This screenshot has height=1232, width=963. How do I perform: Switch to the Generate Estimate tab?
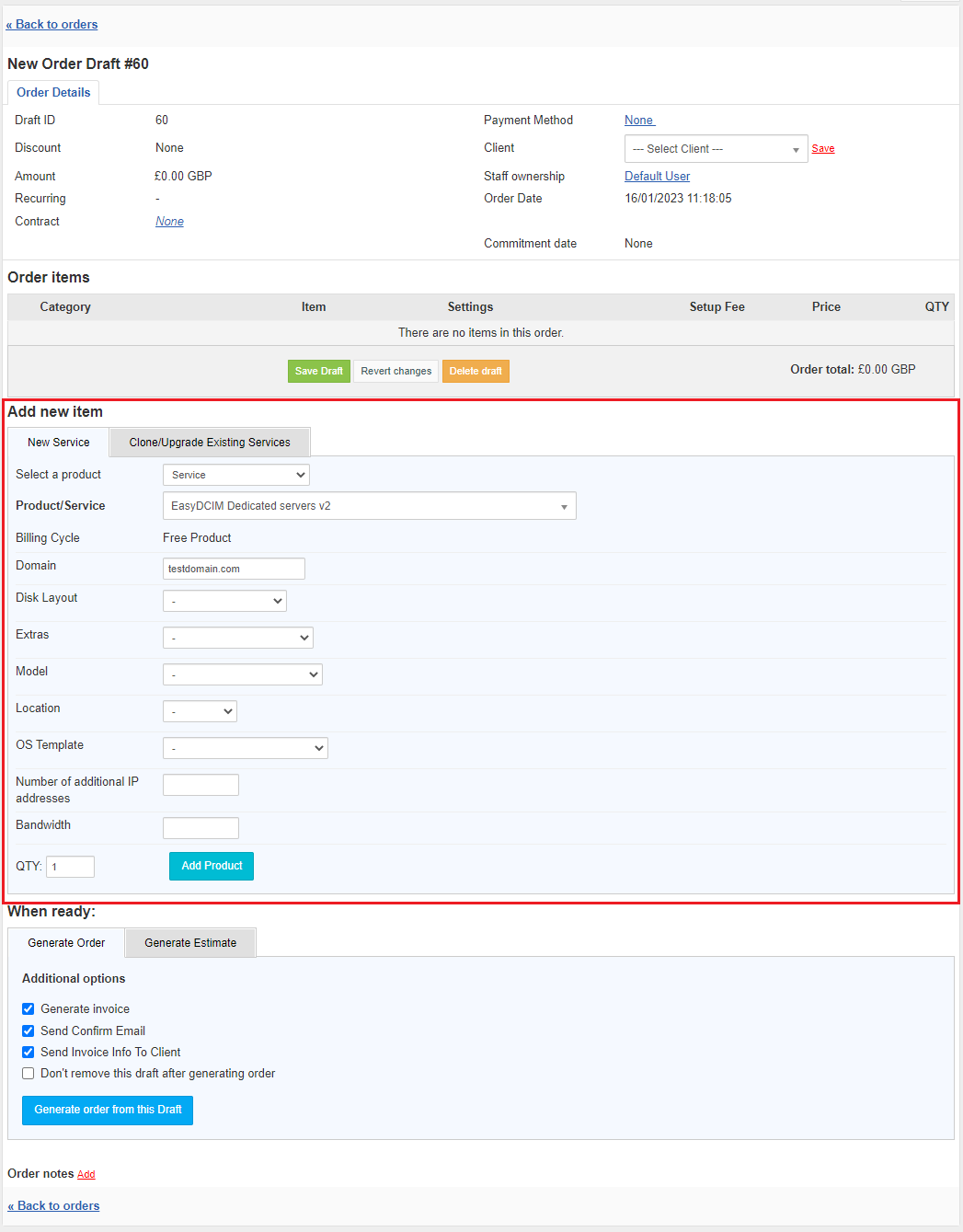click(190, 943)
